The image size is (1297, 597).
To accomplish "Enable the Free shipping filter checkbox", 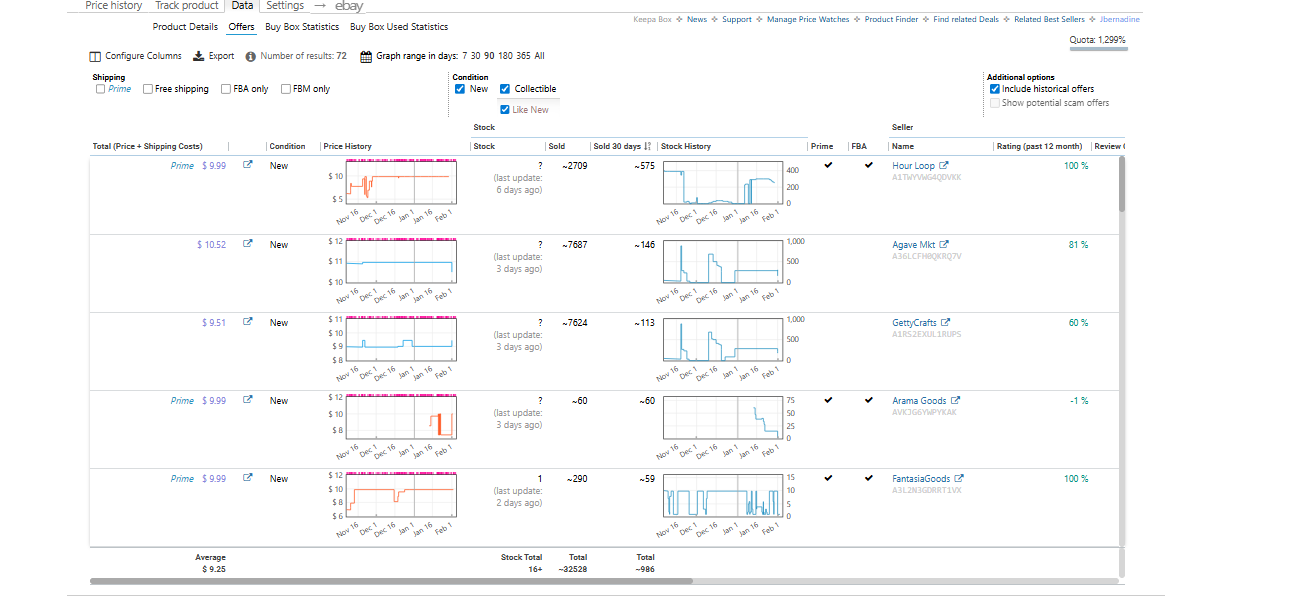I will (148, 89).
